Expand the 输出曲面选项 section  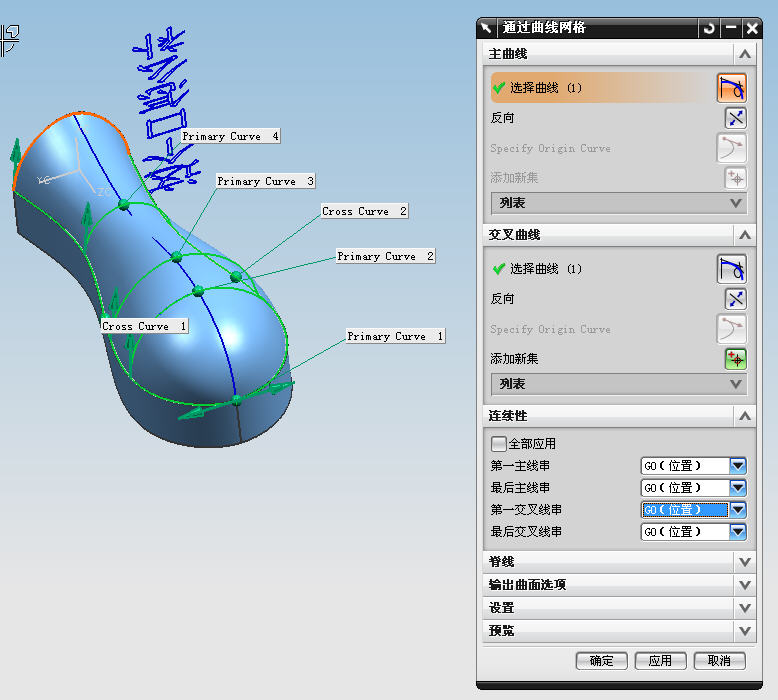744,585
